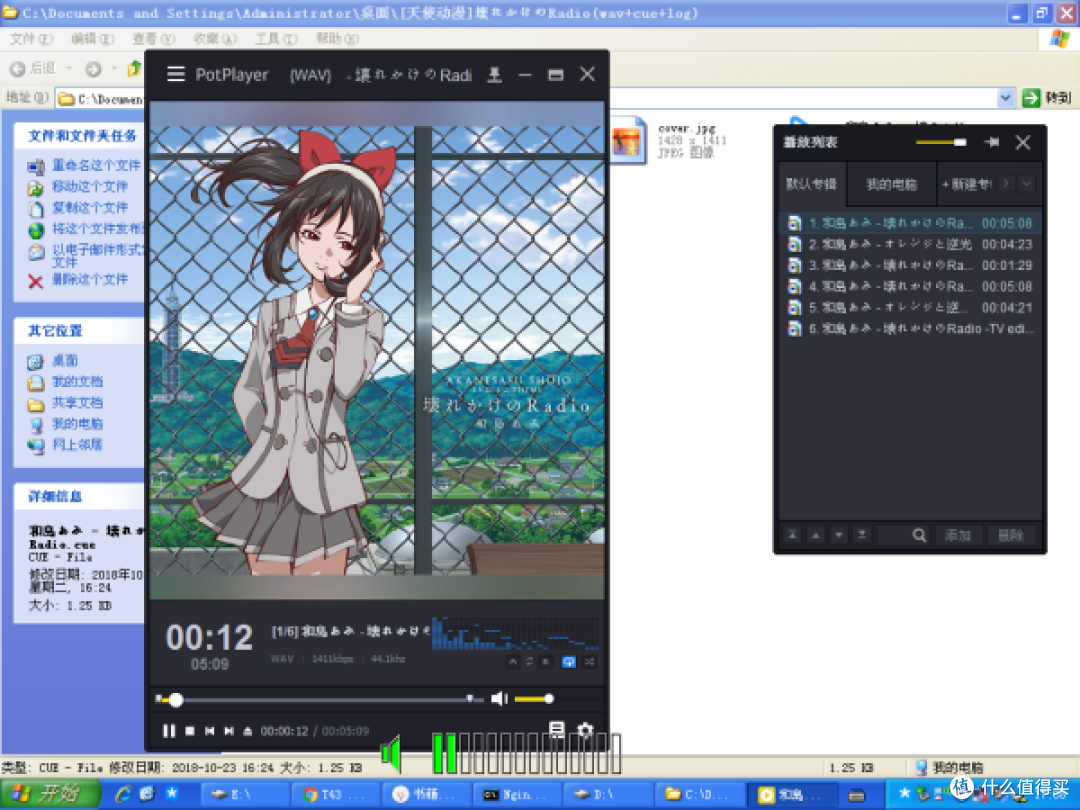This screenshot has height=810, width=1080.
Task: Pause playback in PotPlayer
Action: [169, 731]
